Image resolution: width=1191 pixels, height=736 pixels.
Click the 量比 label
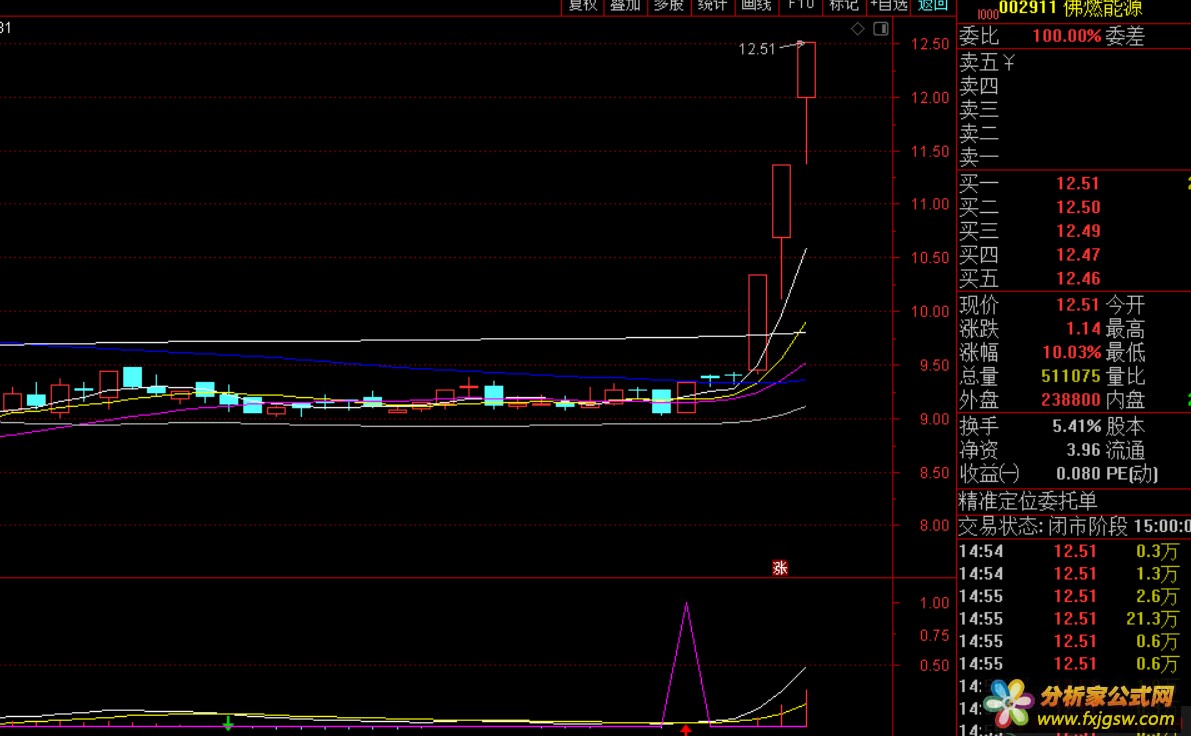[1125, 376]
